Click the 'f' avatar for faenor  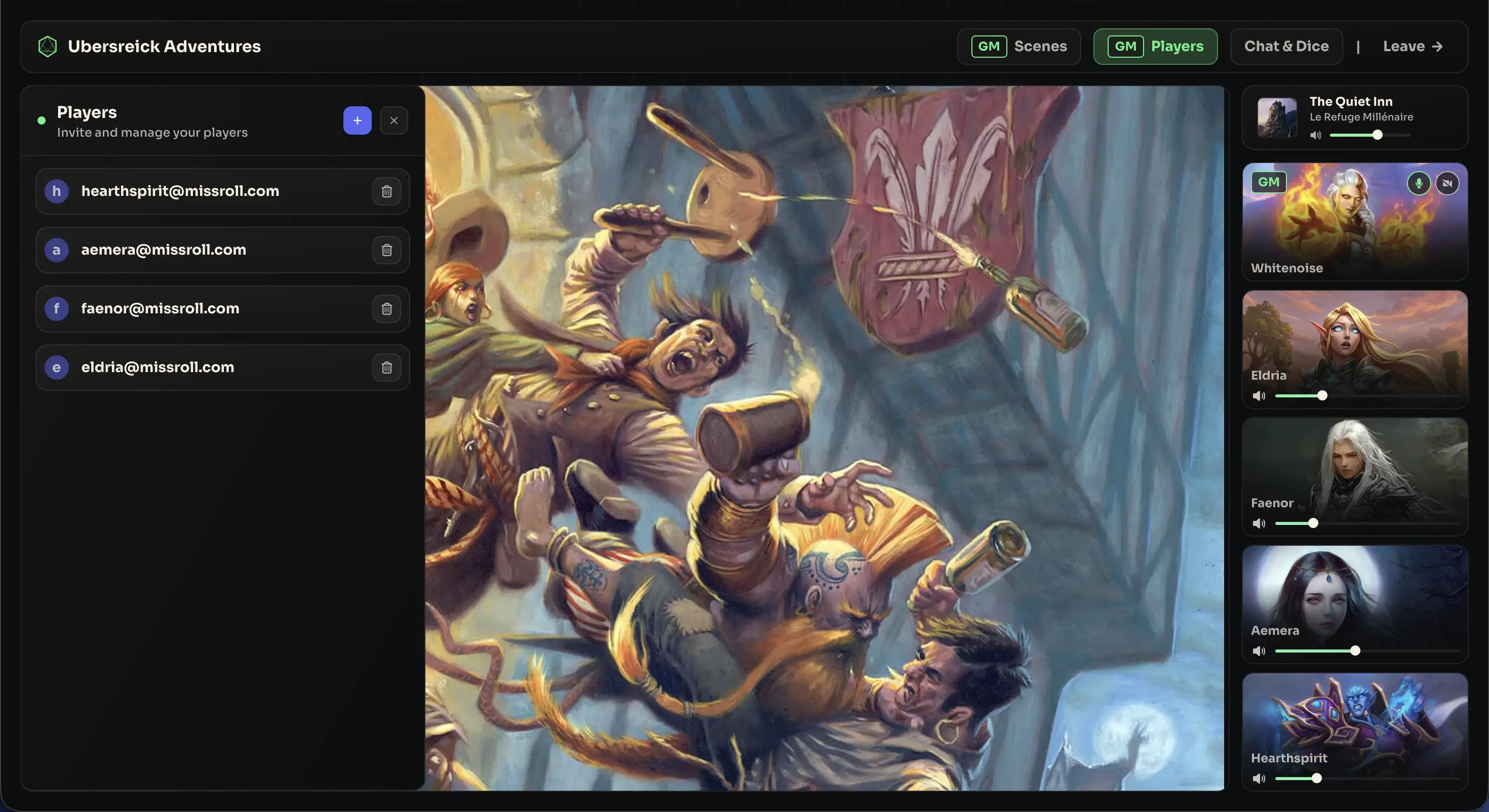coord(57,309)
